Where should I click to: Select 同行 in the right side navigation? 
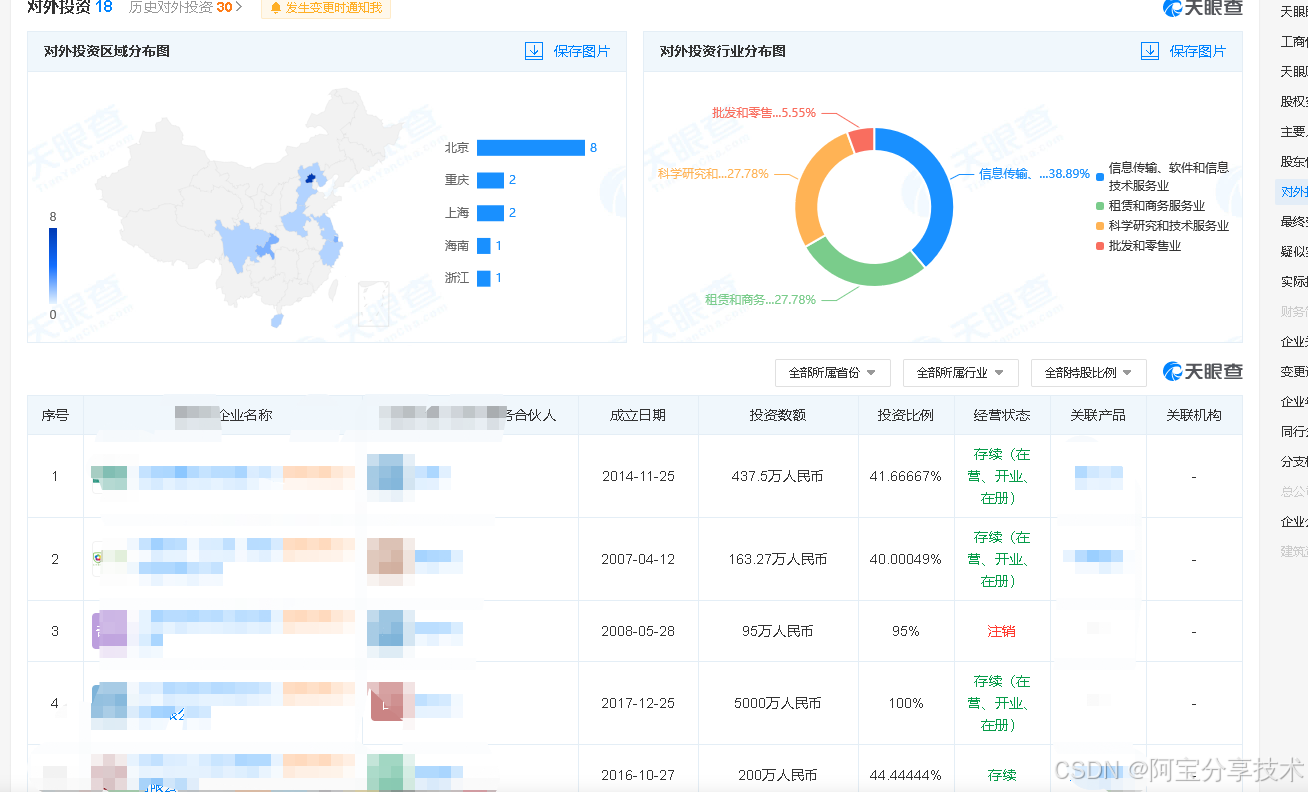click(x=1294, y=432)
